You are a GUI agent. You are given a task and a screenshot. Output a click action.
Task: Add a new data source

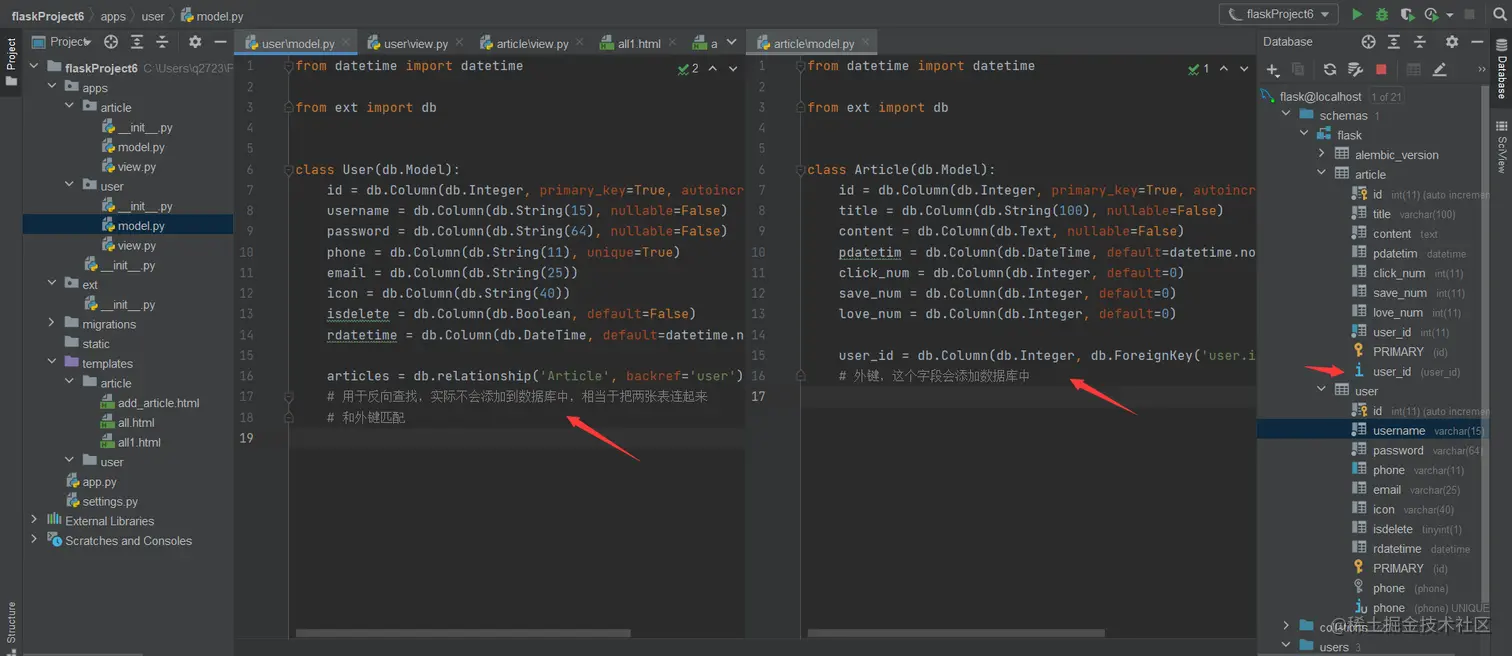(x=1273, y=70)
